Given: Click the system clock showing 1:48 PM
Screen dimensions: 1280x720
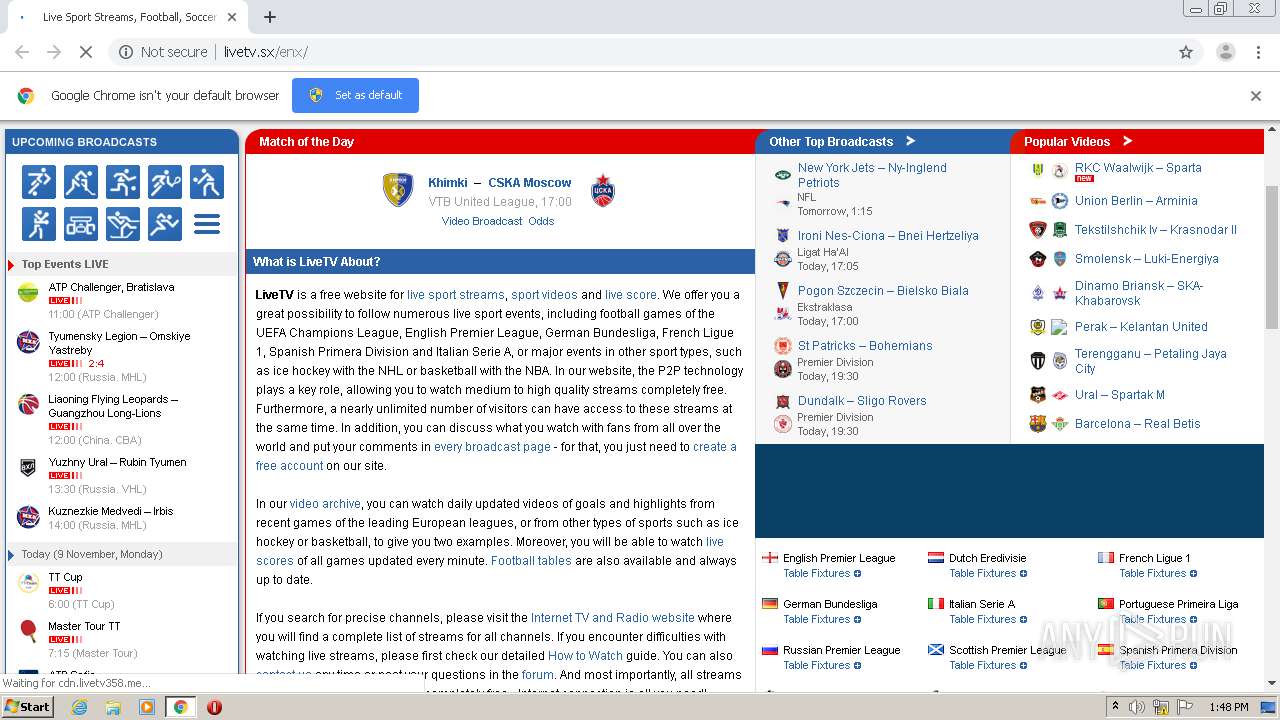Looking at the screenshot, I should [x=1229, y=707].
